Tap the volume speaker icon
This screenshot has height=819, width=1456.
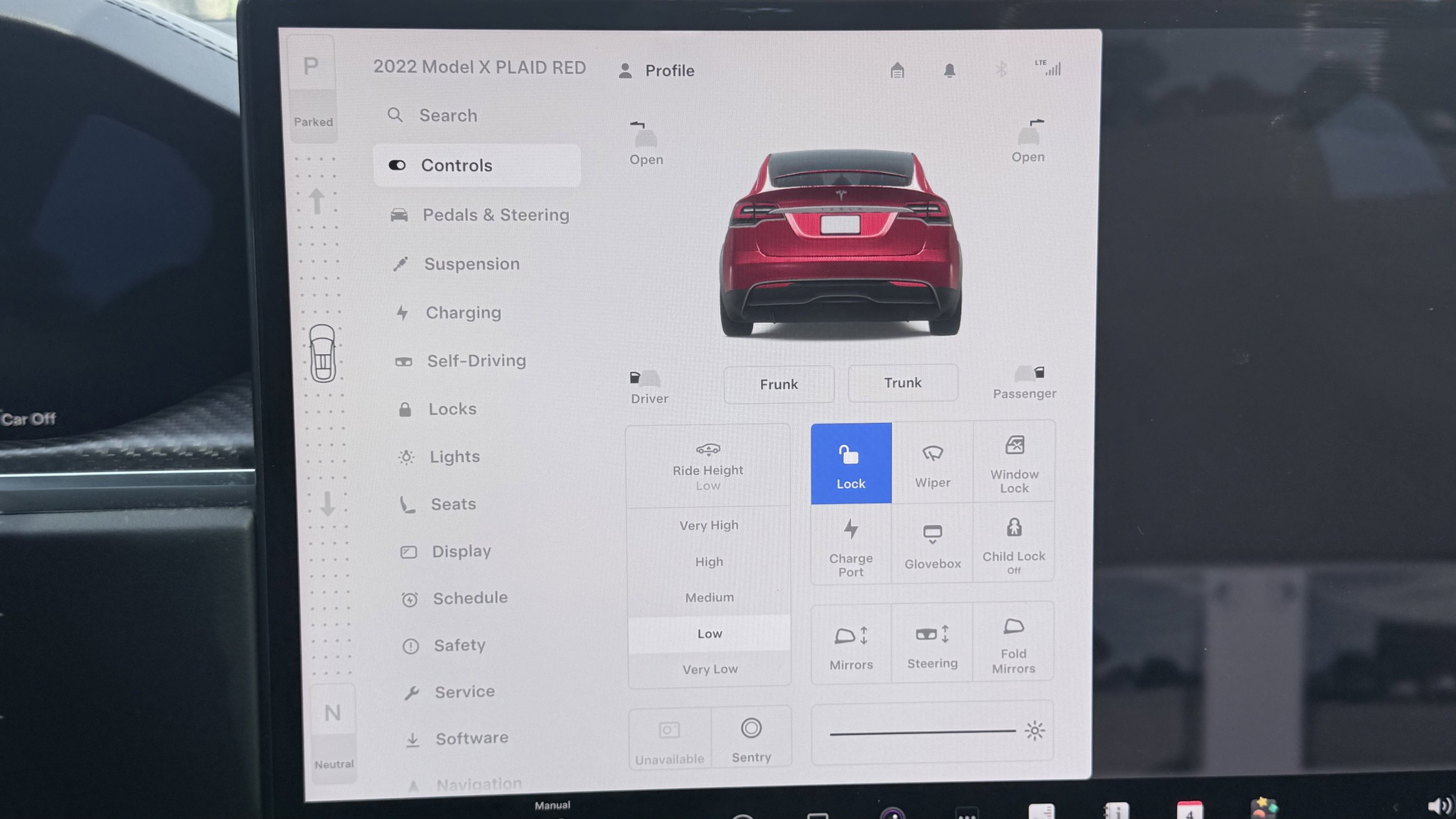[1439, 806]
